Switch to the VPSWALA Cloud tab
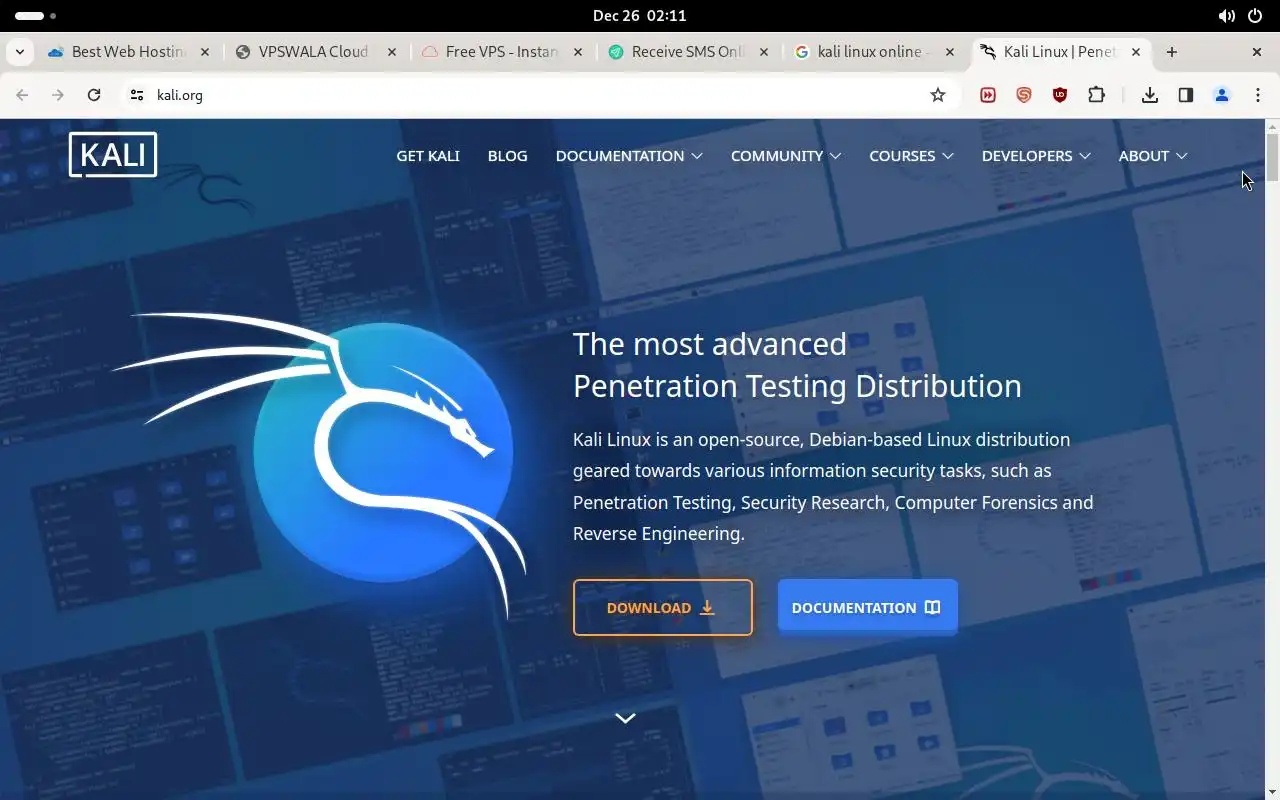 click(x=313, y=52)
